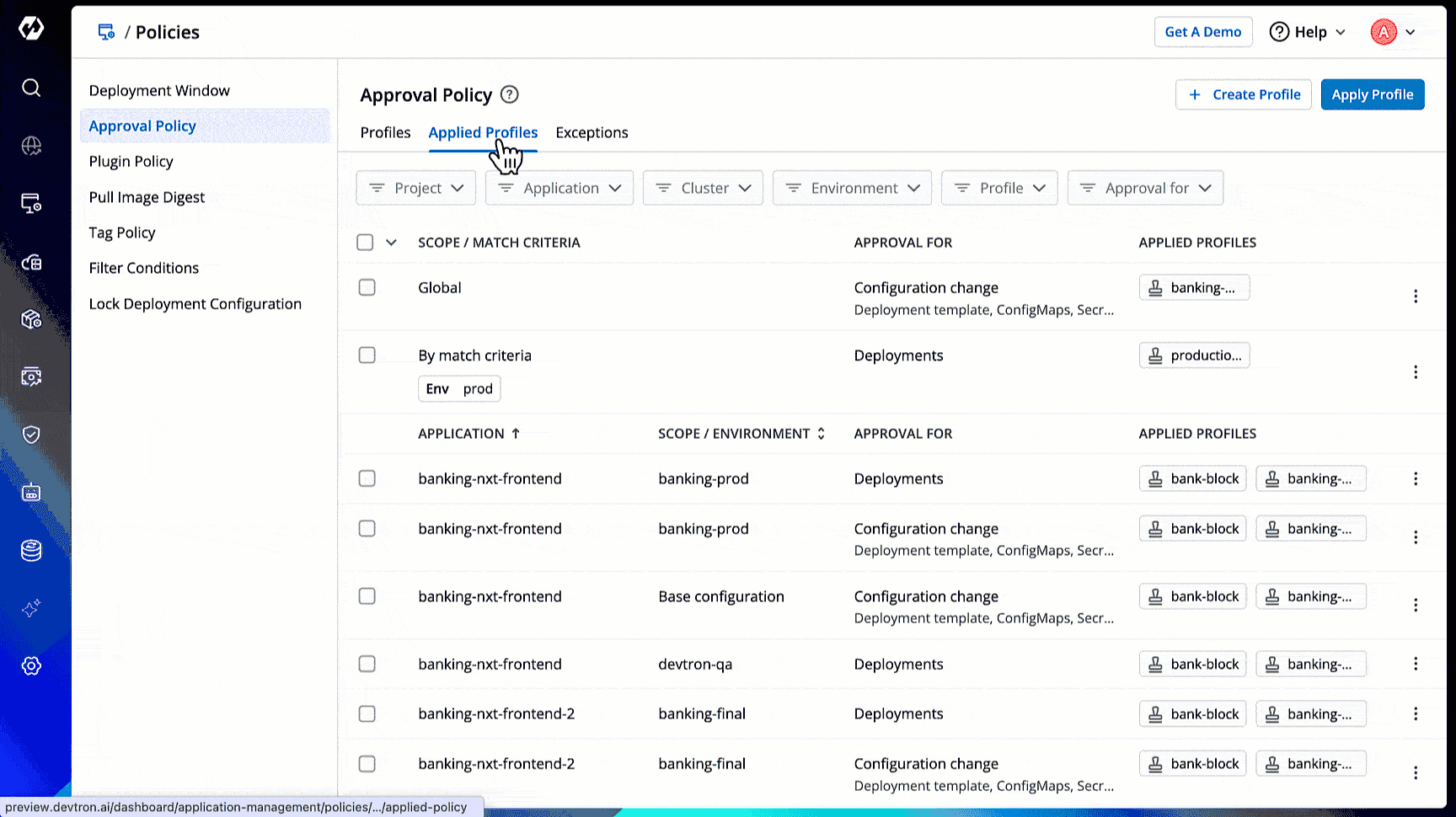Click the gear settings icon in sidebar
The width and height of the screenshot is (1456, 817).
click(31, 666)
